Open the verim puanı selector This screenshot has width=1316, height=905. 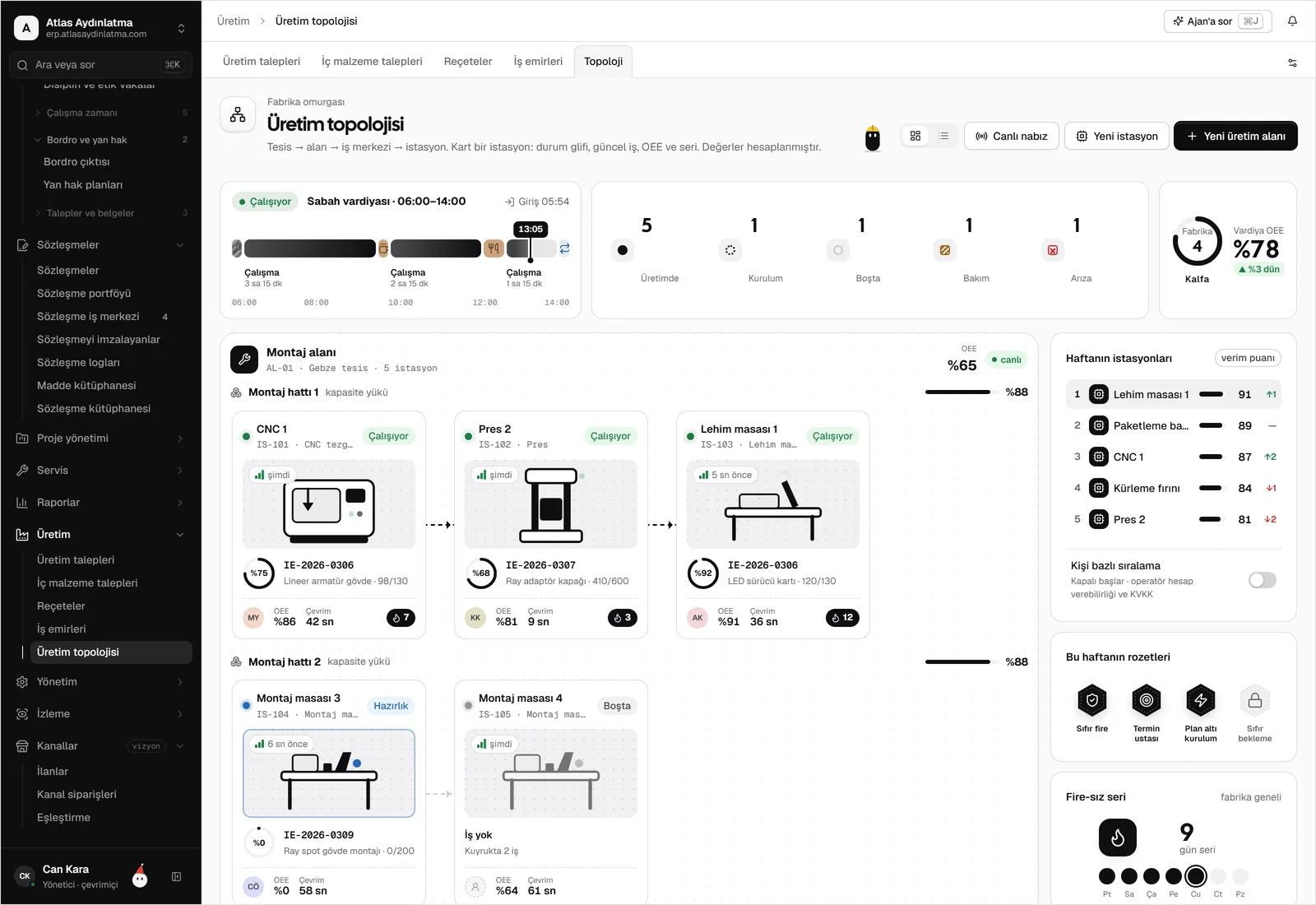1248,358
